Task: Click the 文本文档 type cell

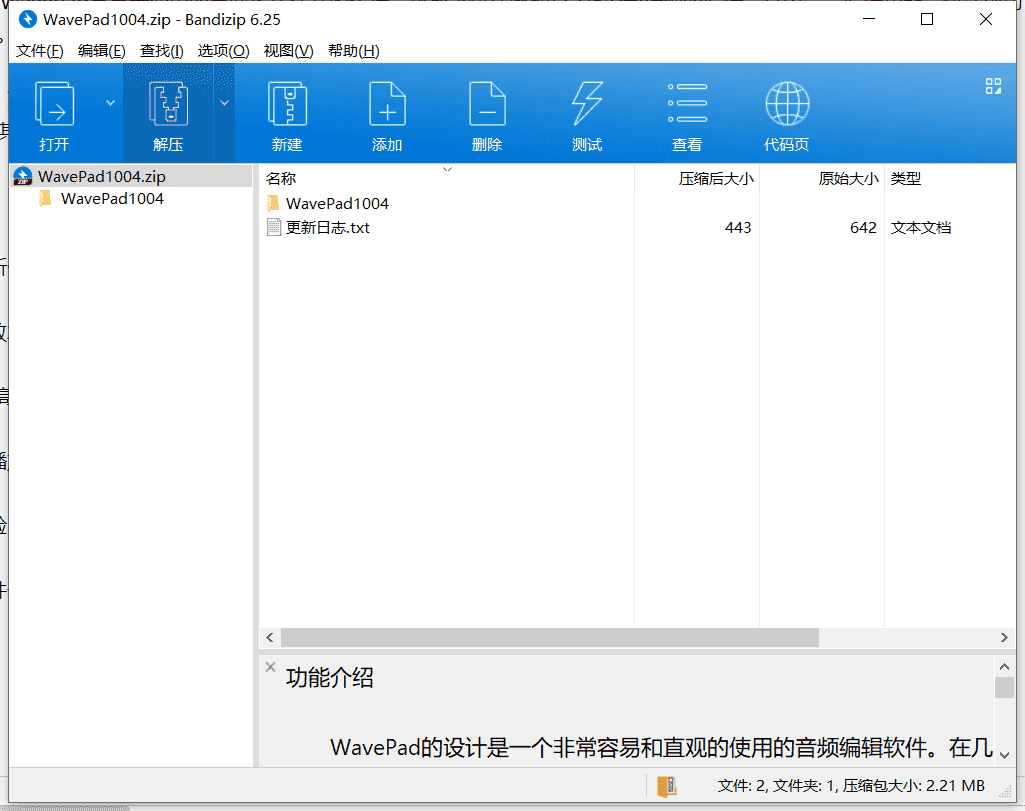Action: pos(920,228)
